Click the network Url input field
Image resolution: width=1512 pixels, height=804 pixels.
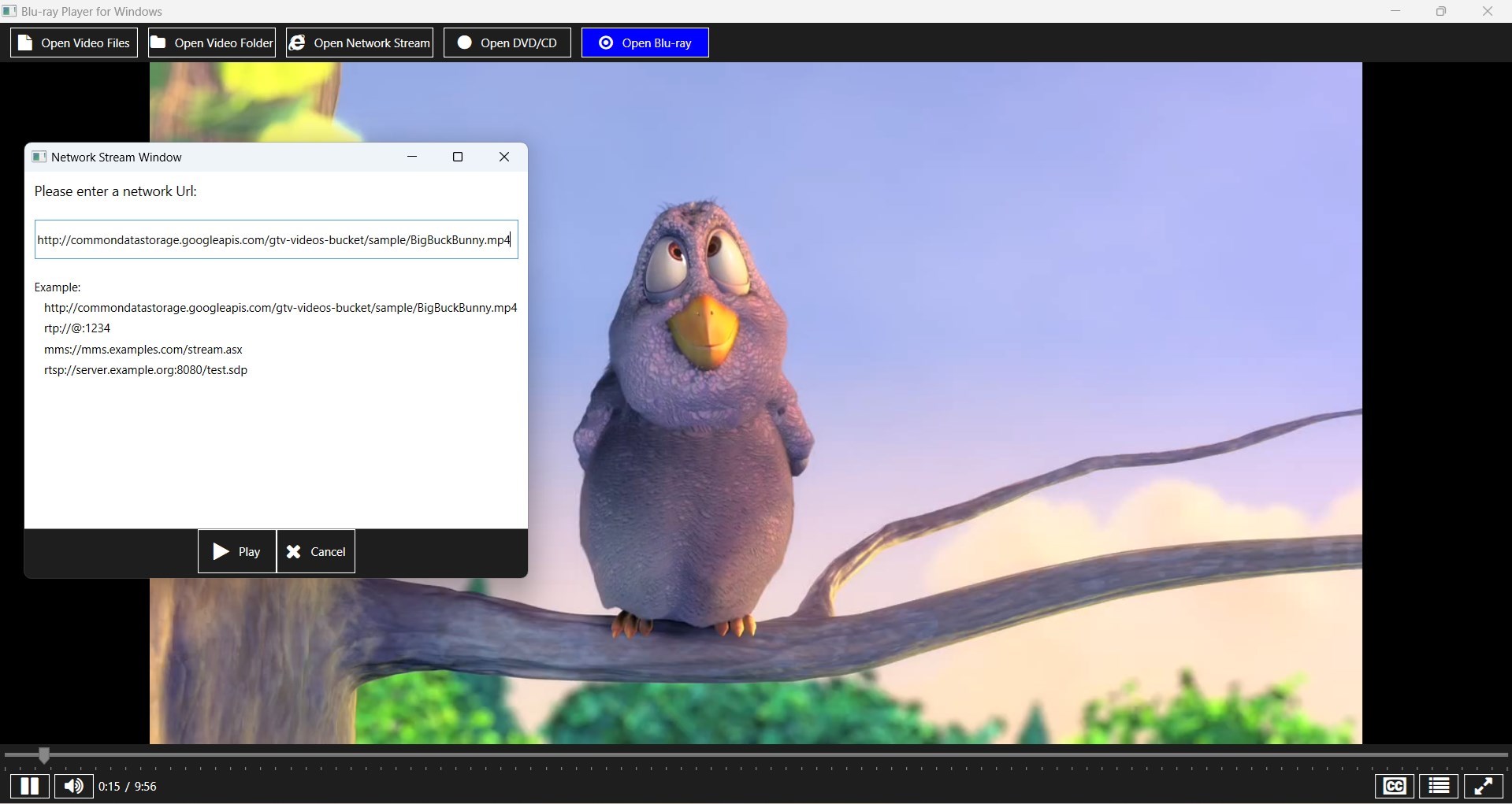275,239
